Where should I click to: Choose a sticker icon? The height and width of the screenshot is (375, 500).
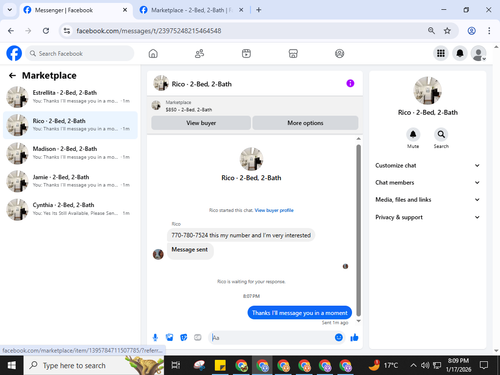click(184, 338)
